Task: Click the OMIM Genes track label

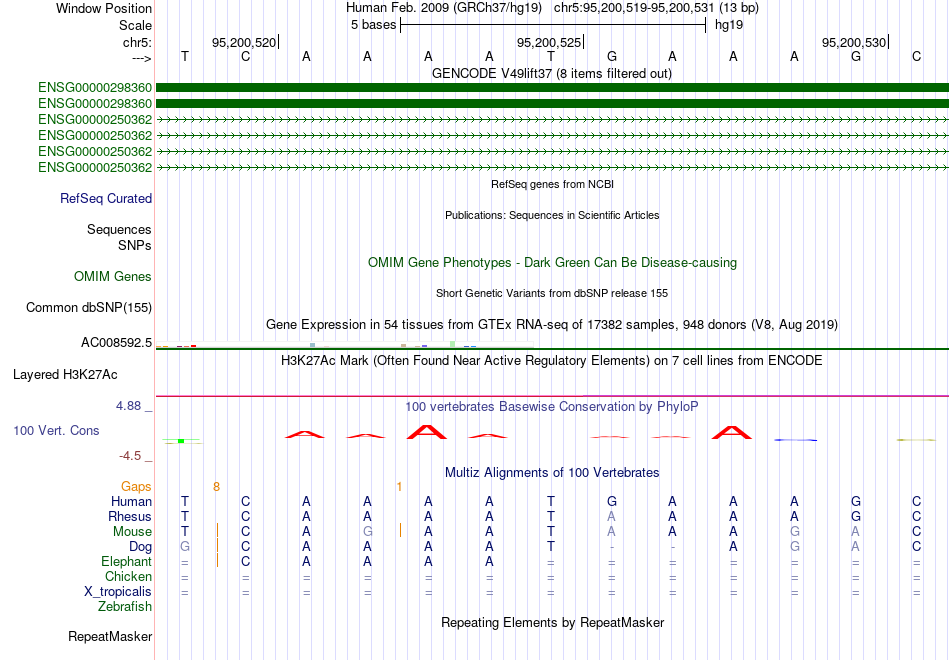Action: 113,276
